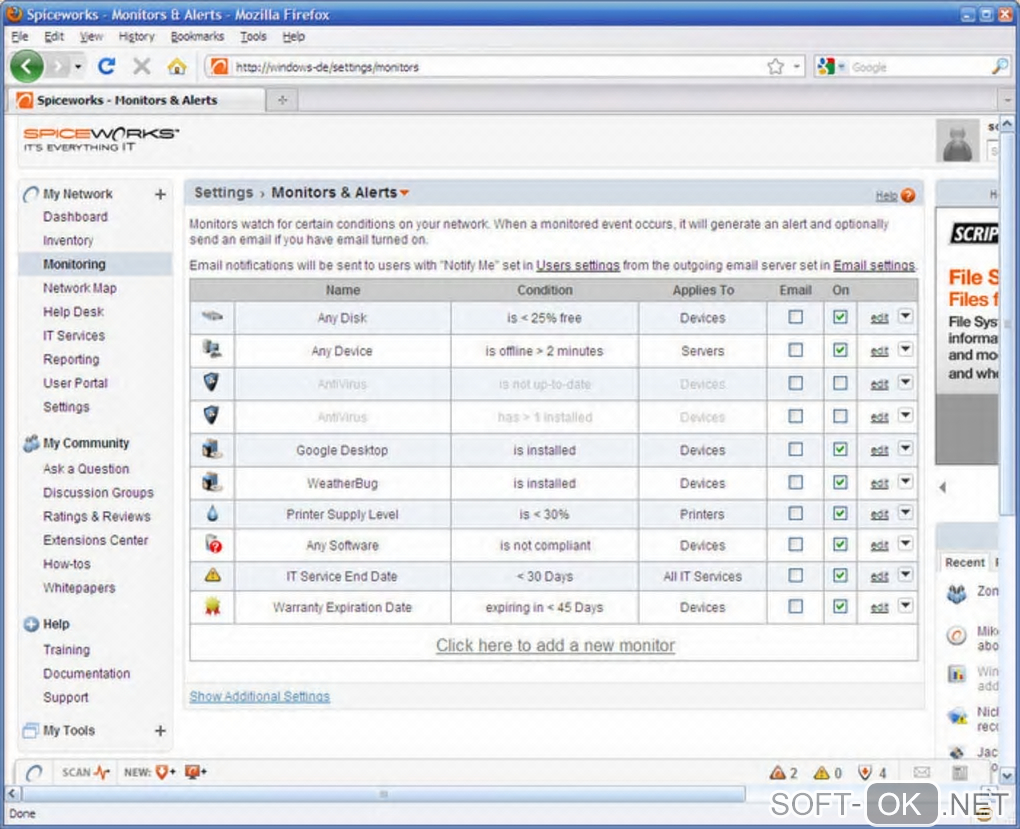Viewport: 1020px width, 829px height.
Task: Open the dropdown arrow in Any Device row
Action: click(905, 349)
